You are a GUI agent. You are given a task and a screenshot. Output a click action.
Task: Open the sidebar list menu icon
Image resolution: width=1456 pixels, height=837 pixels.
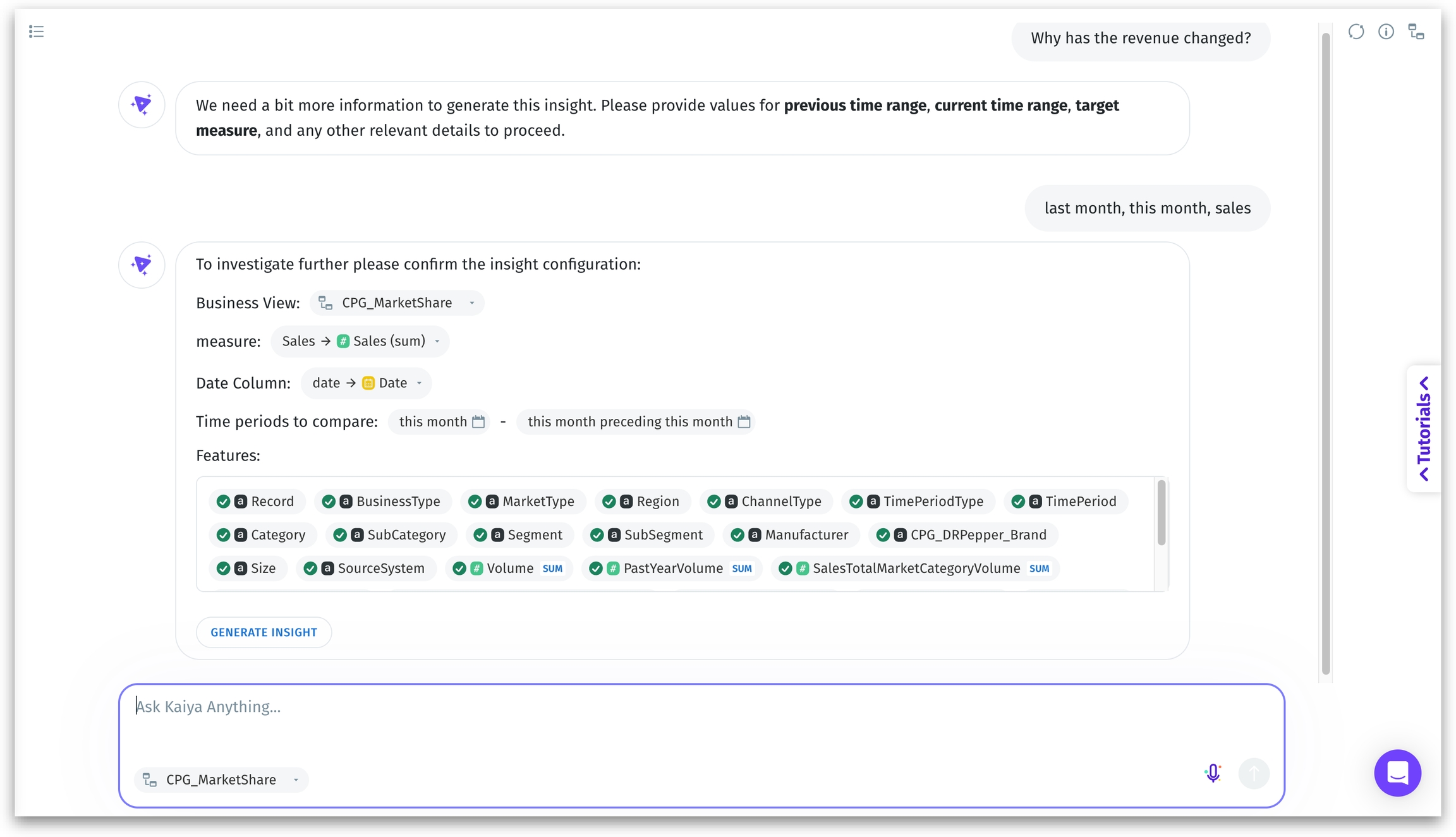36,32
